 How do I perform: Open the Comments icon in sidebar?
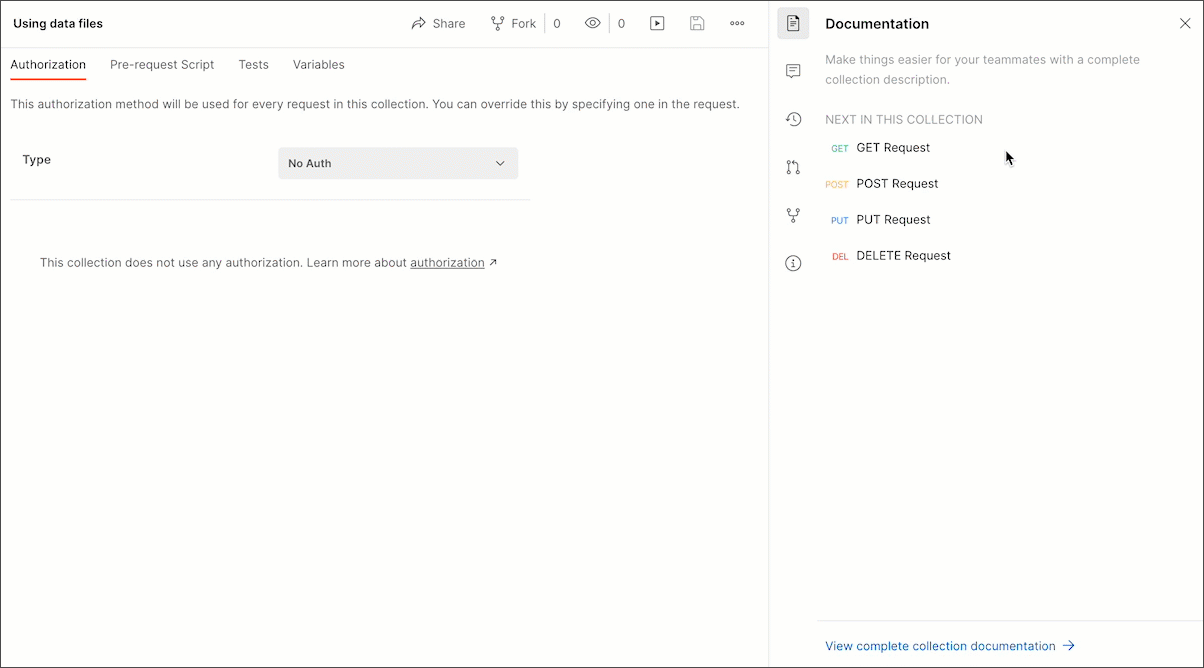coord(793,71)
